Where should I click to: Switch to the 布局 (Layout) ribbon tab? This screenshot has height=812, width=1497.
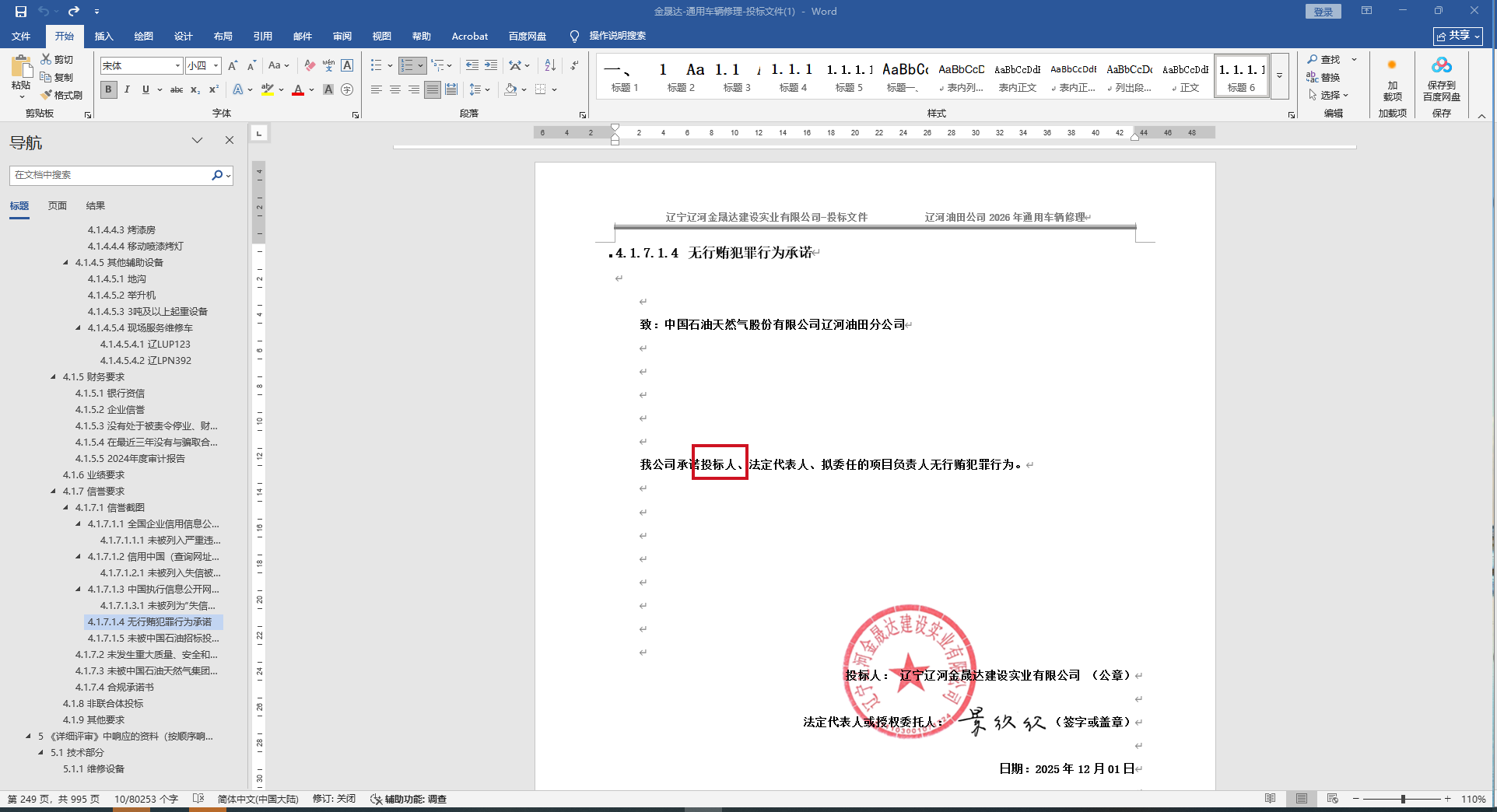[223, 36]
